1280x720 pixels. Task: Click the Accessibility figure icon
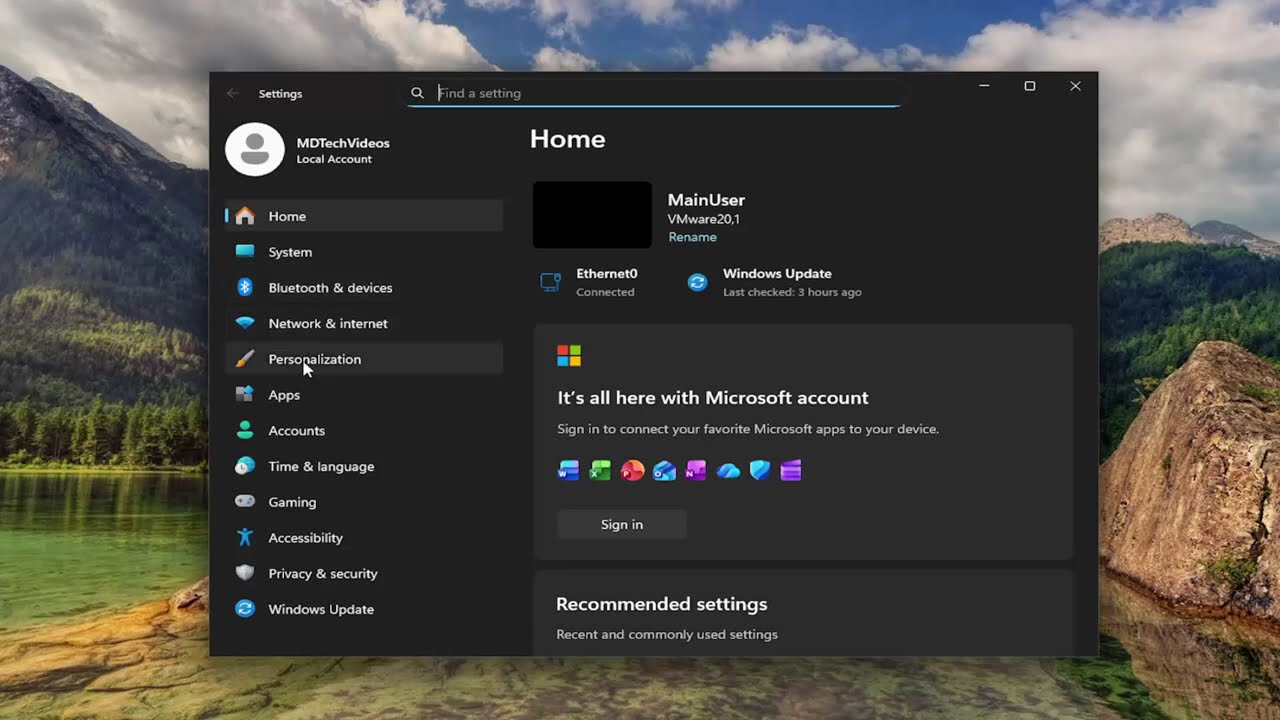pyautogui.click(x=245, y=538)
